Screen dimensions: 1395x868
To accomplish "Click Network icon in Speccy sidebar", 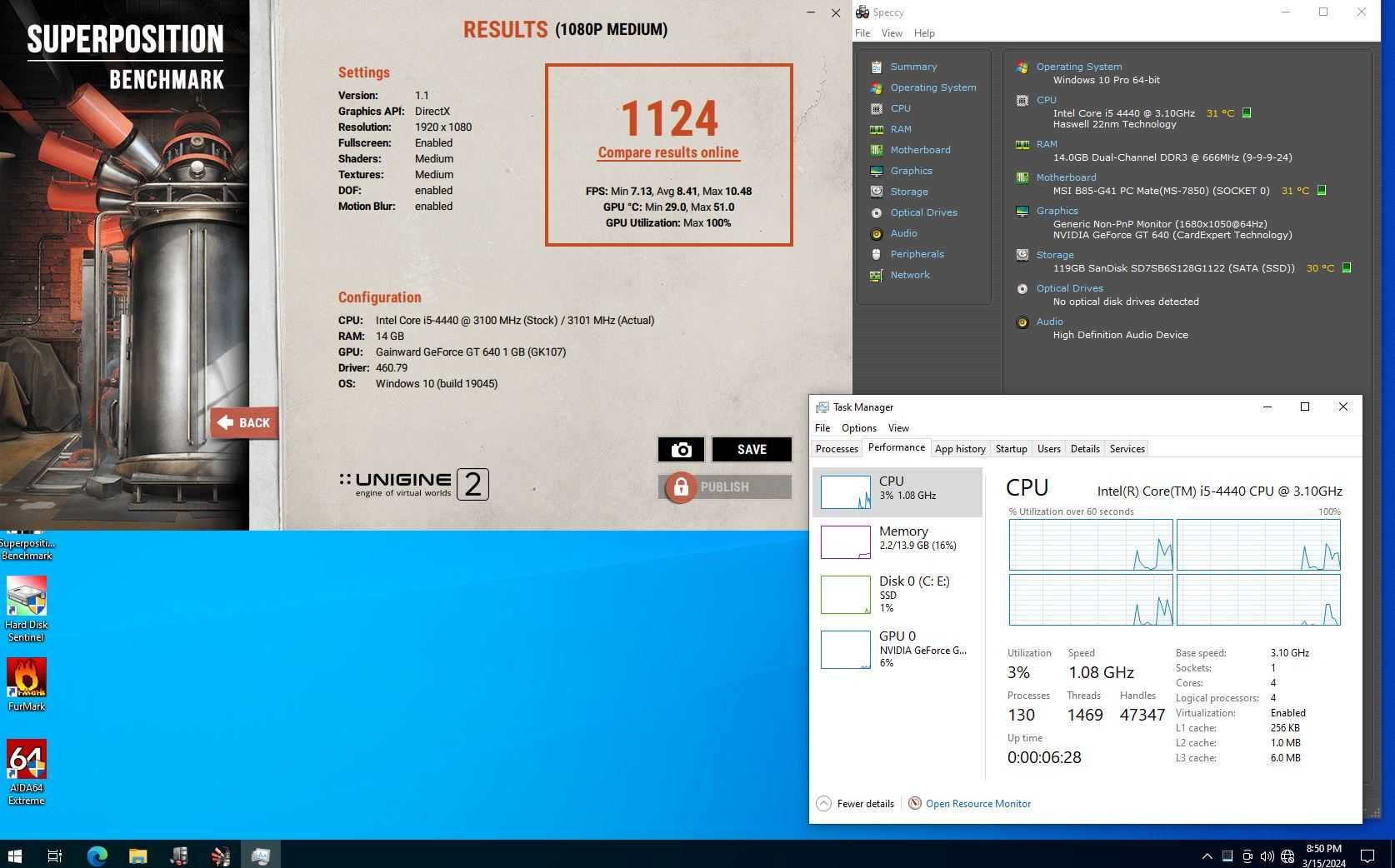I will (876, 275).
